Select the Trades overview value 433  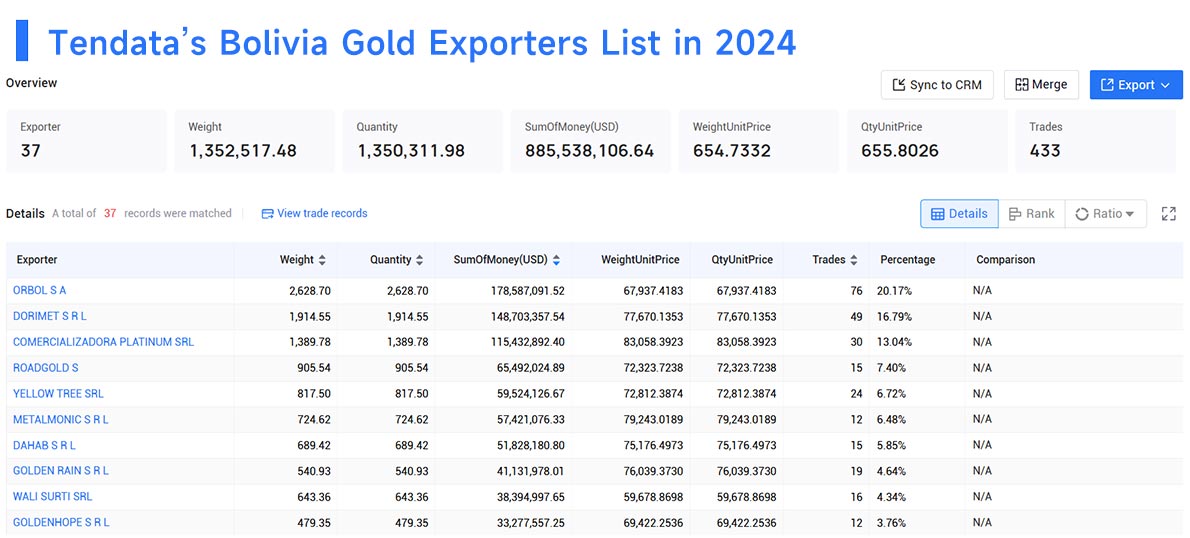(1045, 150)
